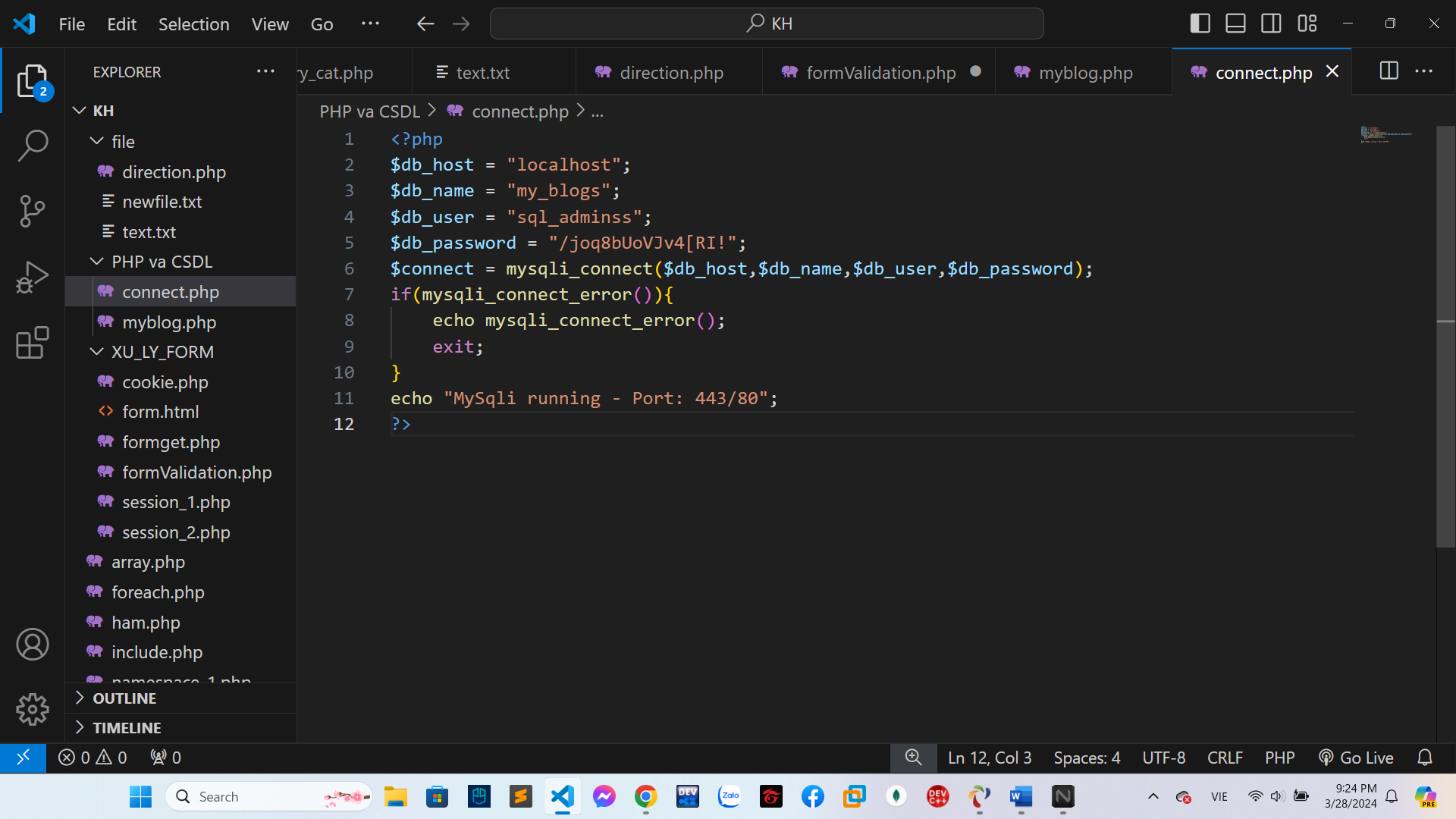Open the Source Control view

pyautogui.click(x=33, y=211)
